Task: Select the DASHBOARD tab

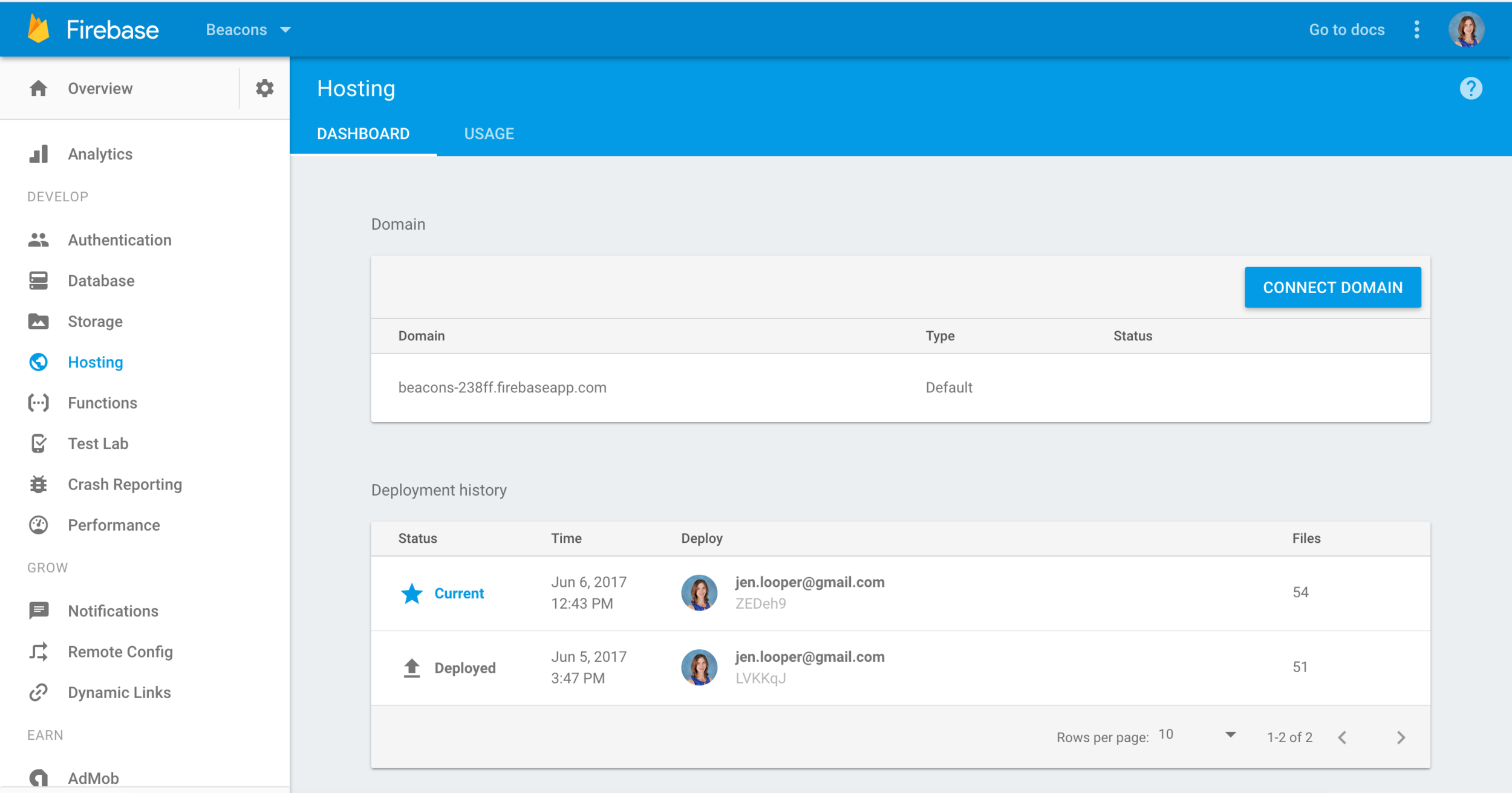Action: [x=363, y=134]
